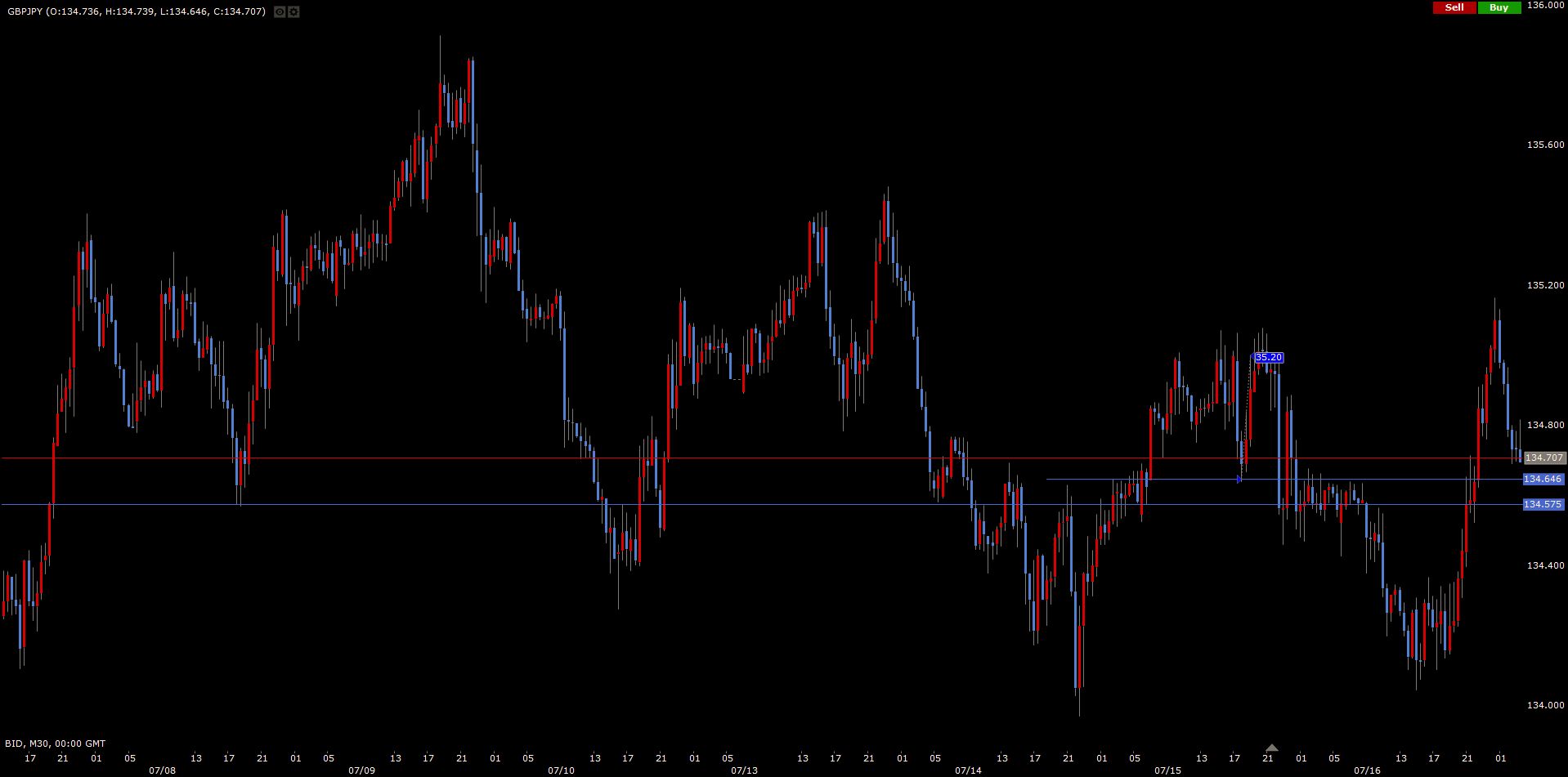This screenshot has width=1568, height=777.
Task: Click the 07/10 date label on the time axis
Action: pyautogui.click(x=561, y=770)
